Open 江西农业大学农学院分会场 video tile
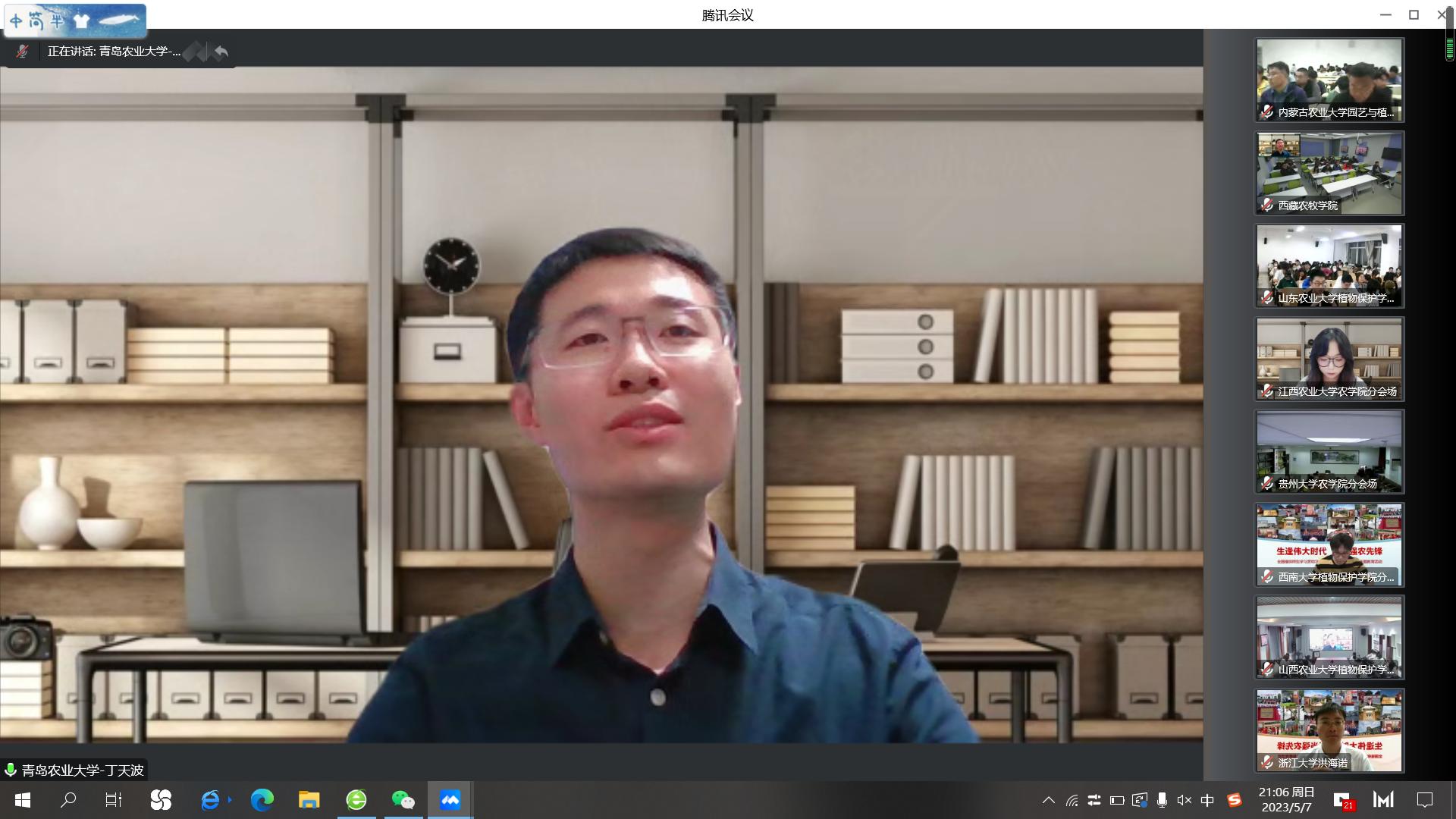This screenshot has width=1456, height=819. pos(1329,359)
